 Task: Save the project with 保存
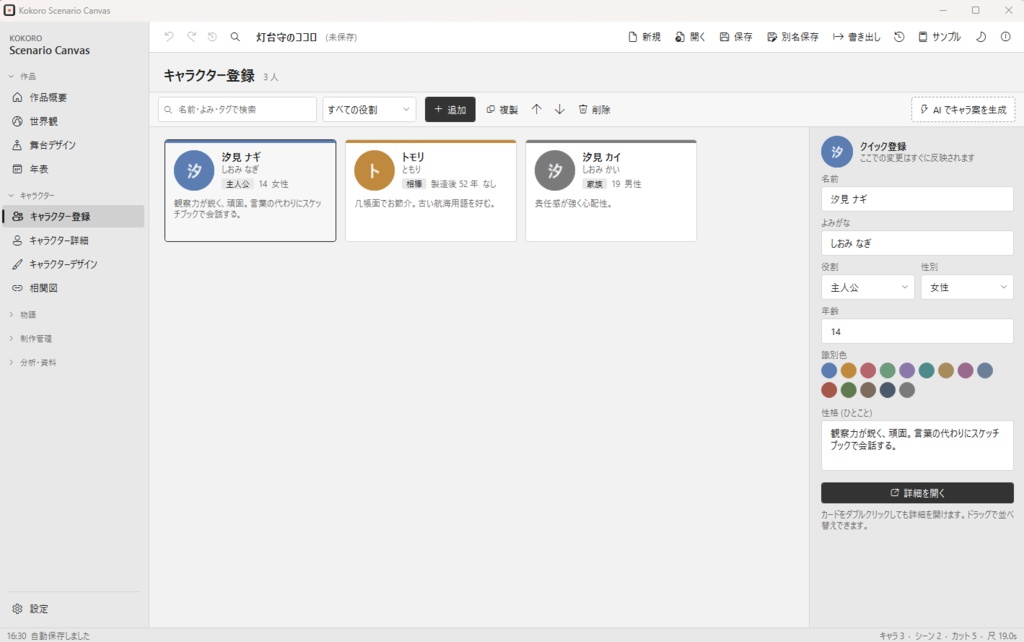coord(736,37)
